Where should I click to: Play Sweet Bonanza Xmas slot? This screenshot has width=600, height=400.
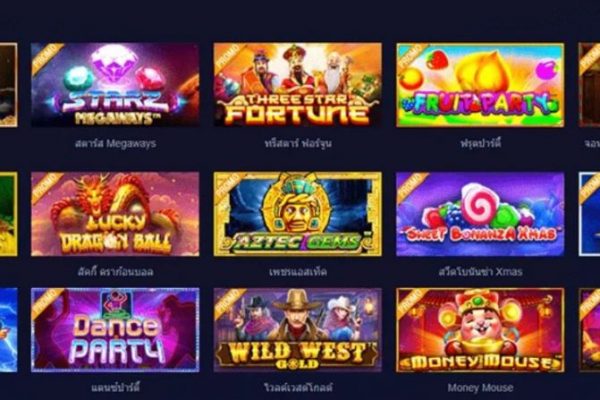tap(480, 214)
